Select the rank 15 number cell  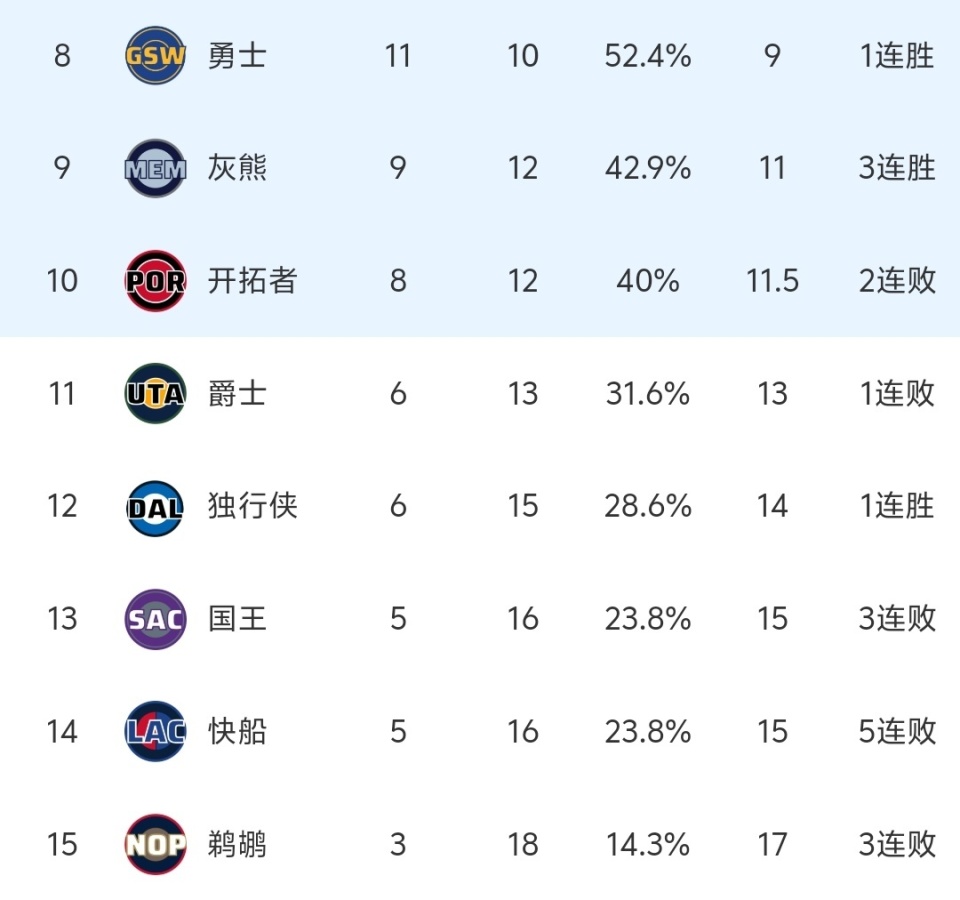(62, 845)
